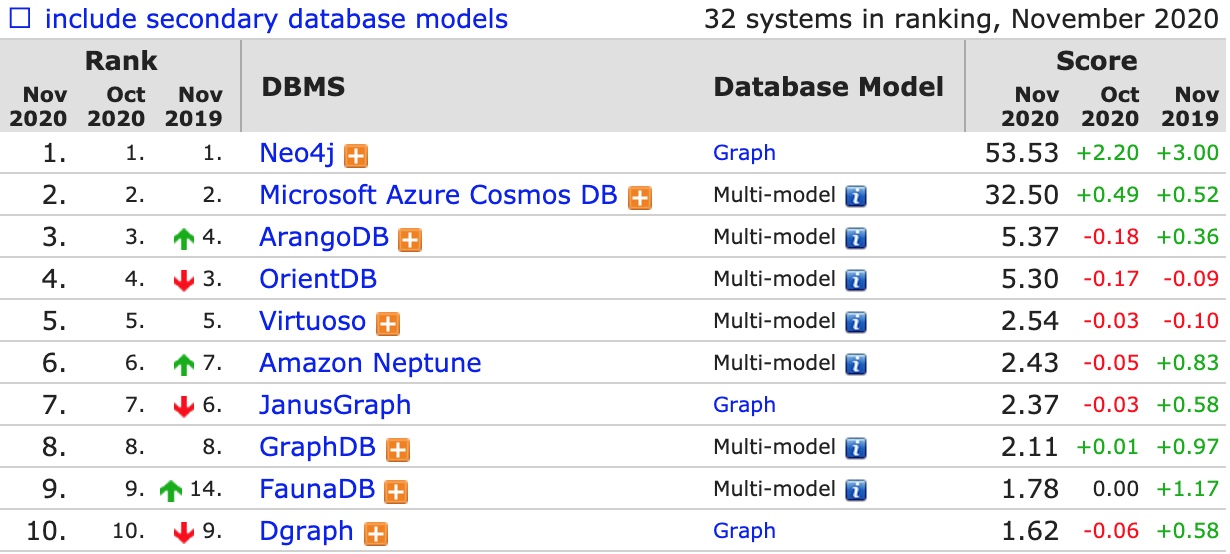Screen dimensions: 1230x554
Task: Click the Graph model link for Dgraph
Action: (x=744, y=531)
